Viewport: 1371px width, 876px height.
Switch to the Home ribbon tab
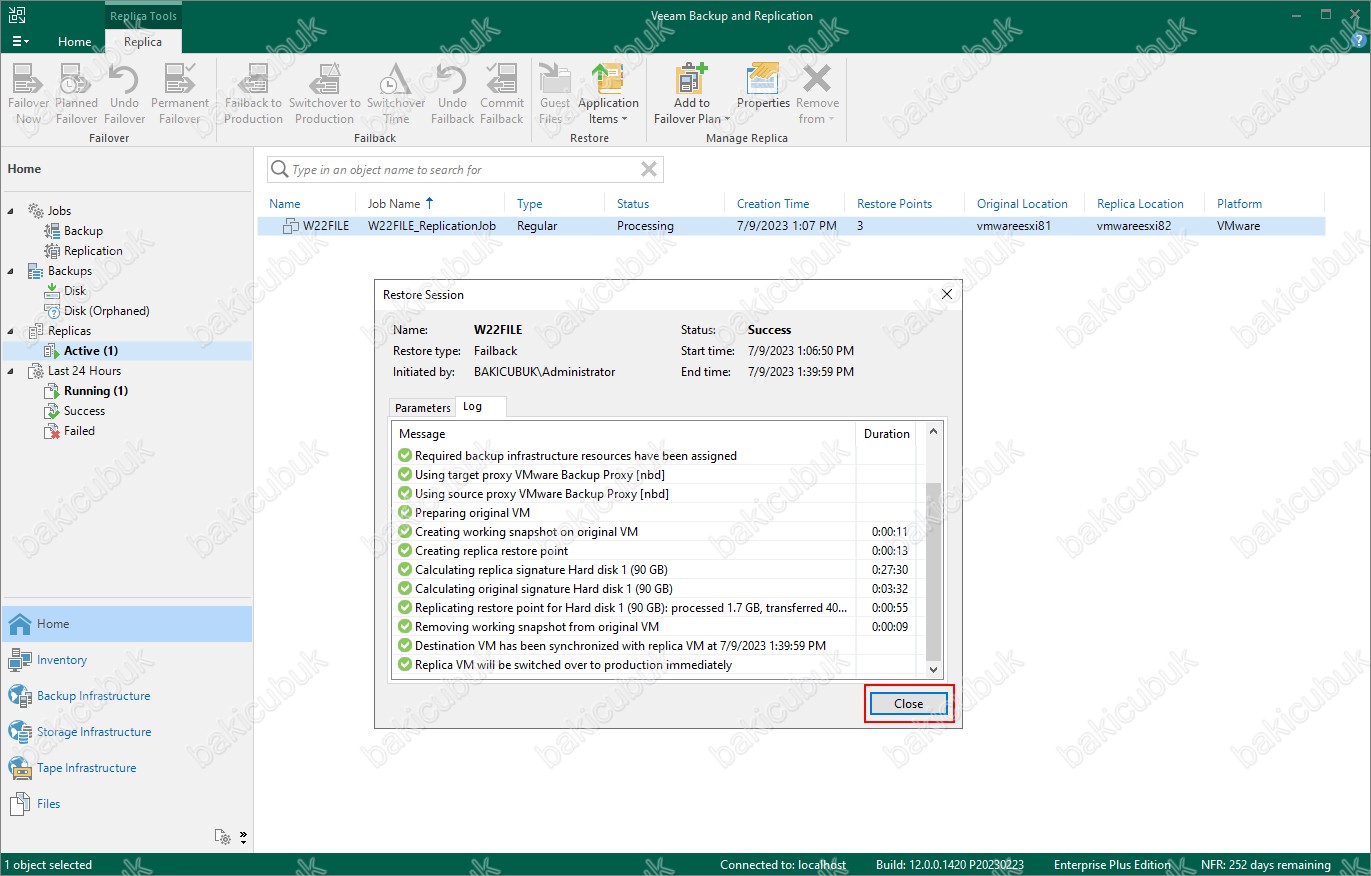click(x=75, y=42)
